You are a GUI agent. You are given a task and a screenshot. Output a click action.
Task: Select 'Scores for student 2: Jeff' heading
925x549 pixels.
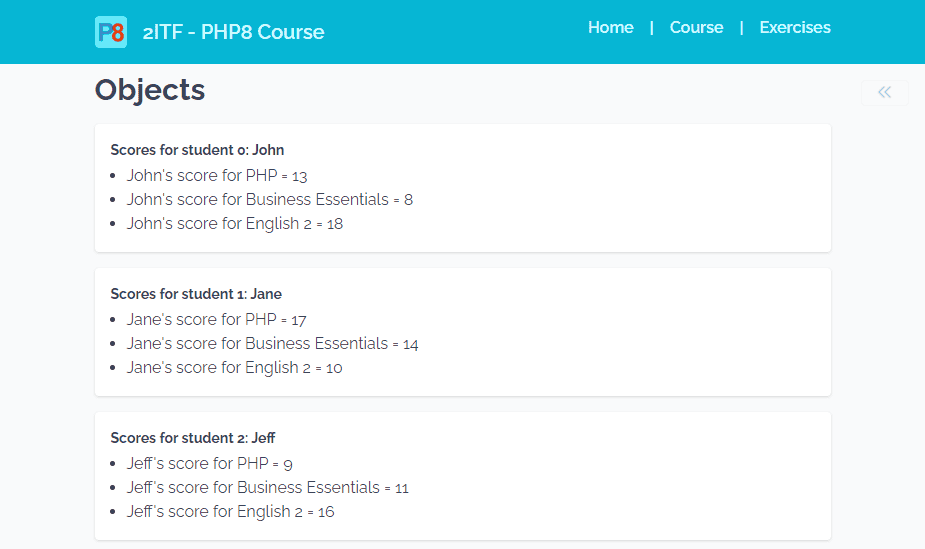[x=193, y=438]
